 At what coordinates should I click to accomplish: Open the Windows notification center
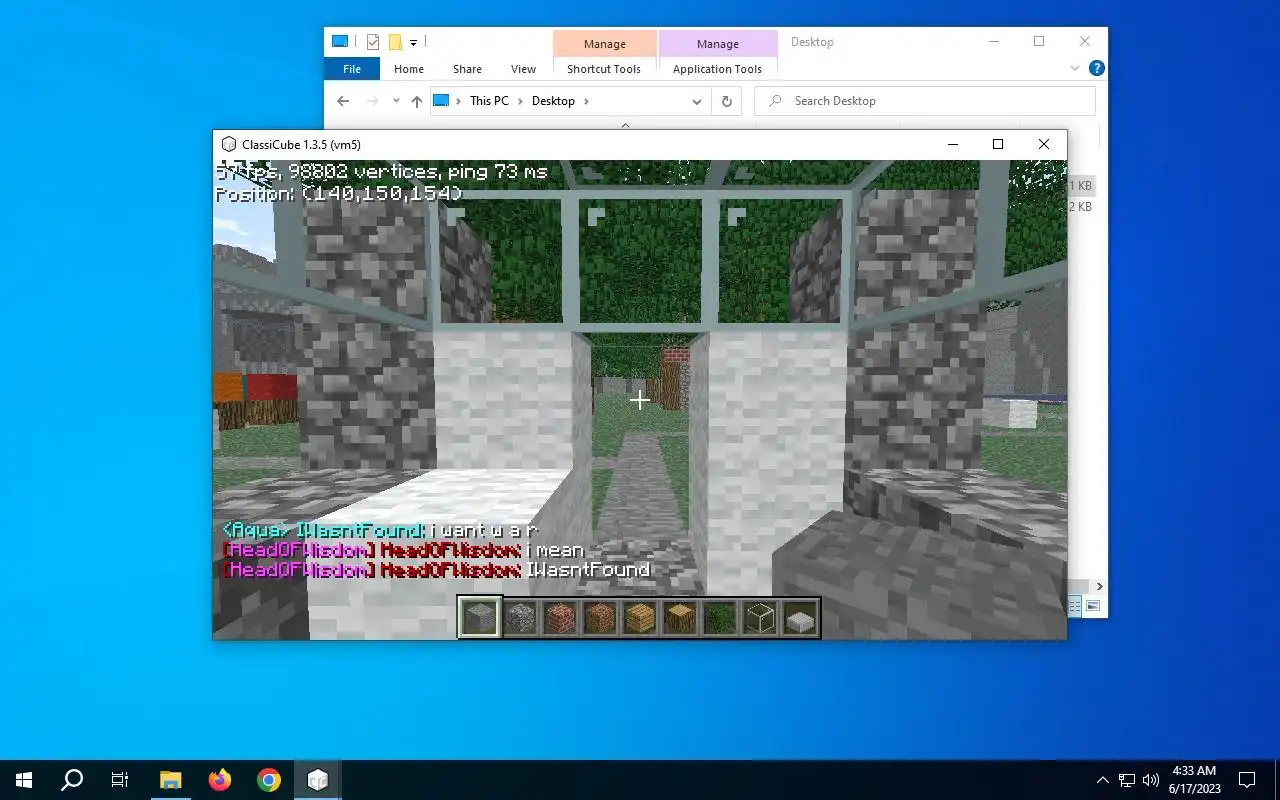(x=1247, y=780)
